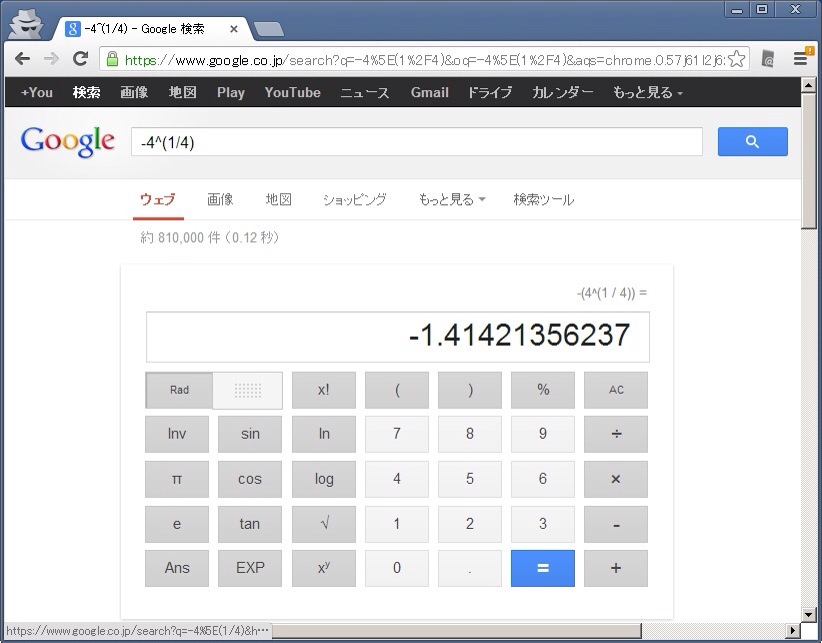Image resolution: width=822 pixels, height=643 pixels.
Task: Open Gmail from the top bar
Action: [430, 93]
